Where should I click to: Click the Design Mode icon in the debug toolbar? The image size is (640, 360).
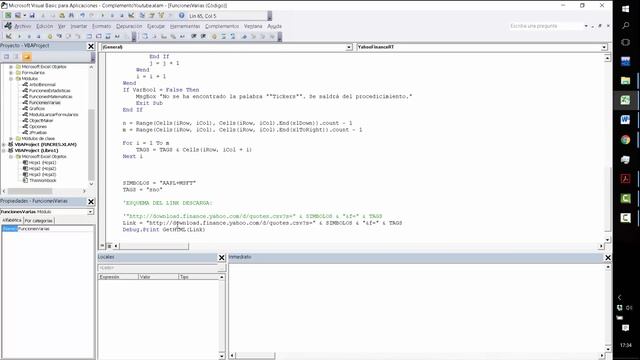(8, 36)
